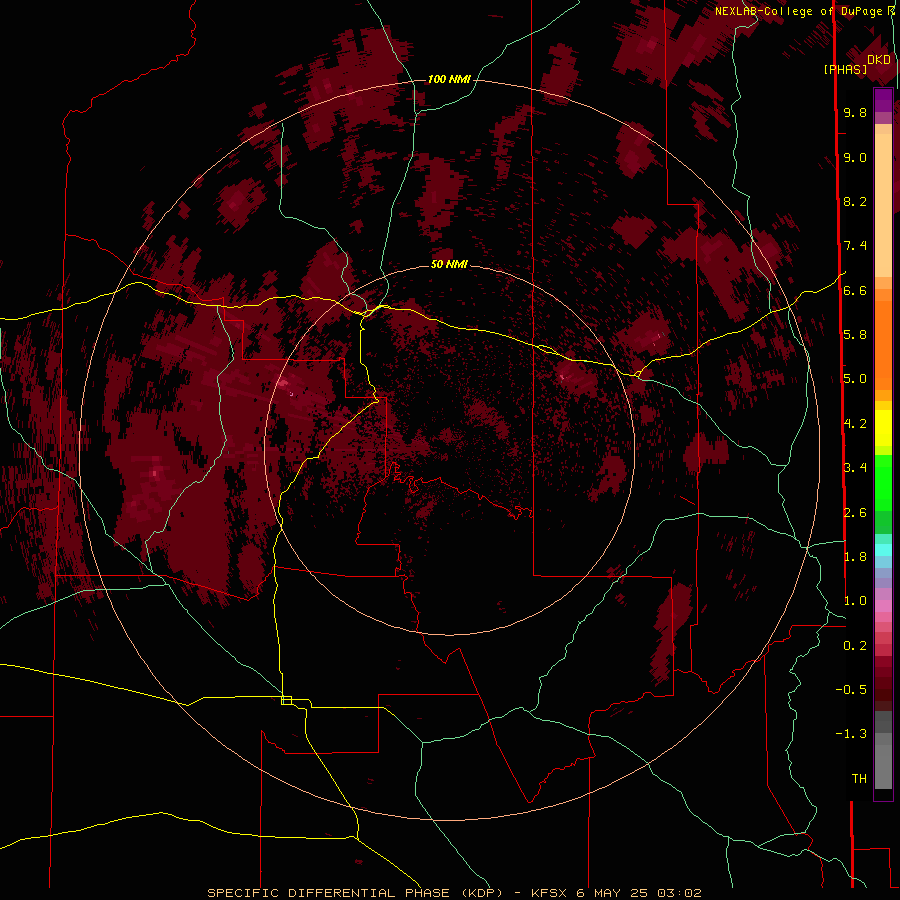
Task: Click the DKD label above the color scale
Action: (x=879, y=60)
